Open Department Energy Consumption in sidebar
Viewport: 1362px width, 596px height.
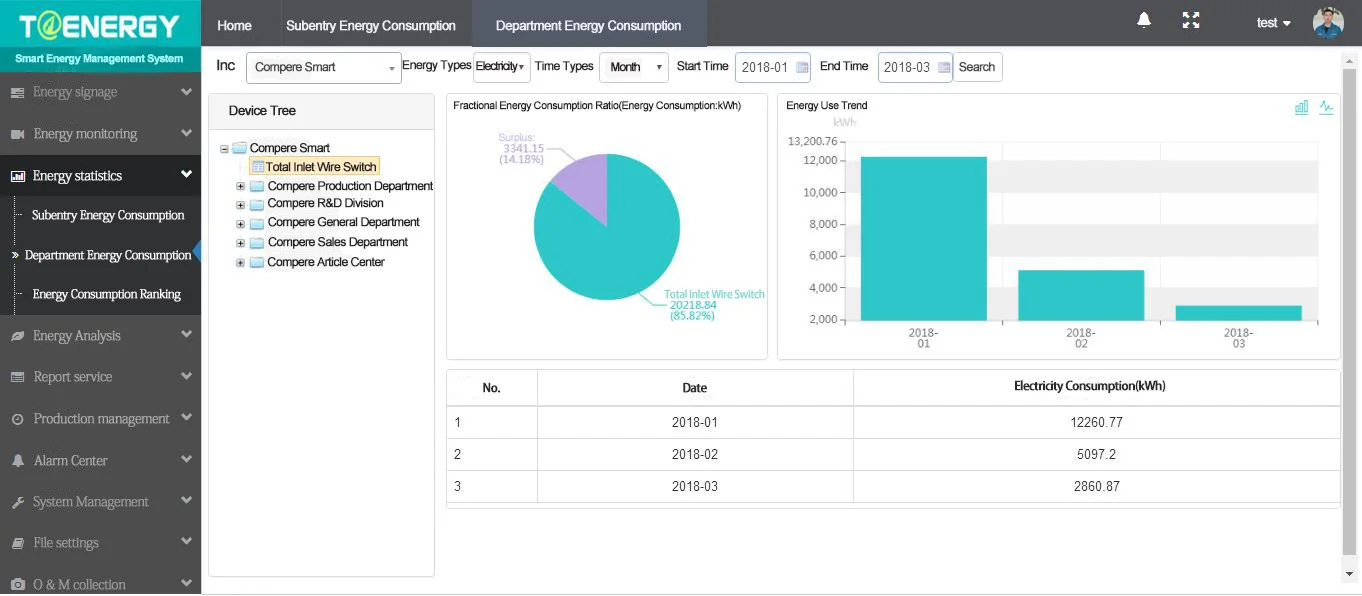[x=108, y=255]
